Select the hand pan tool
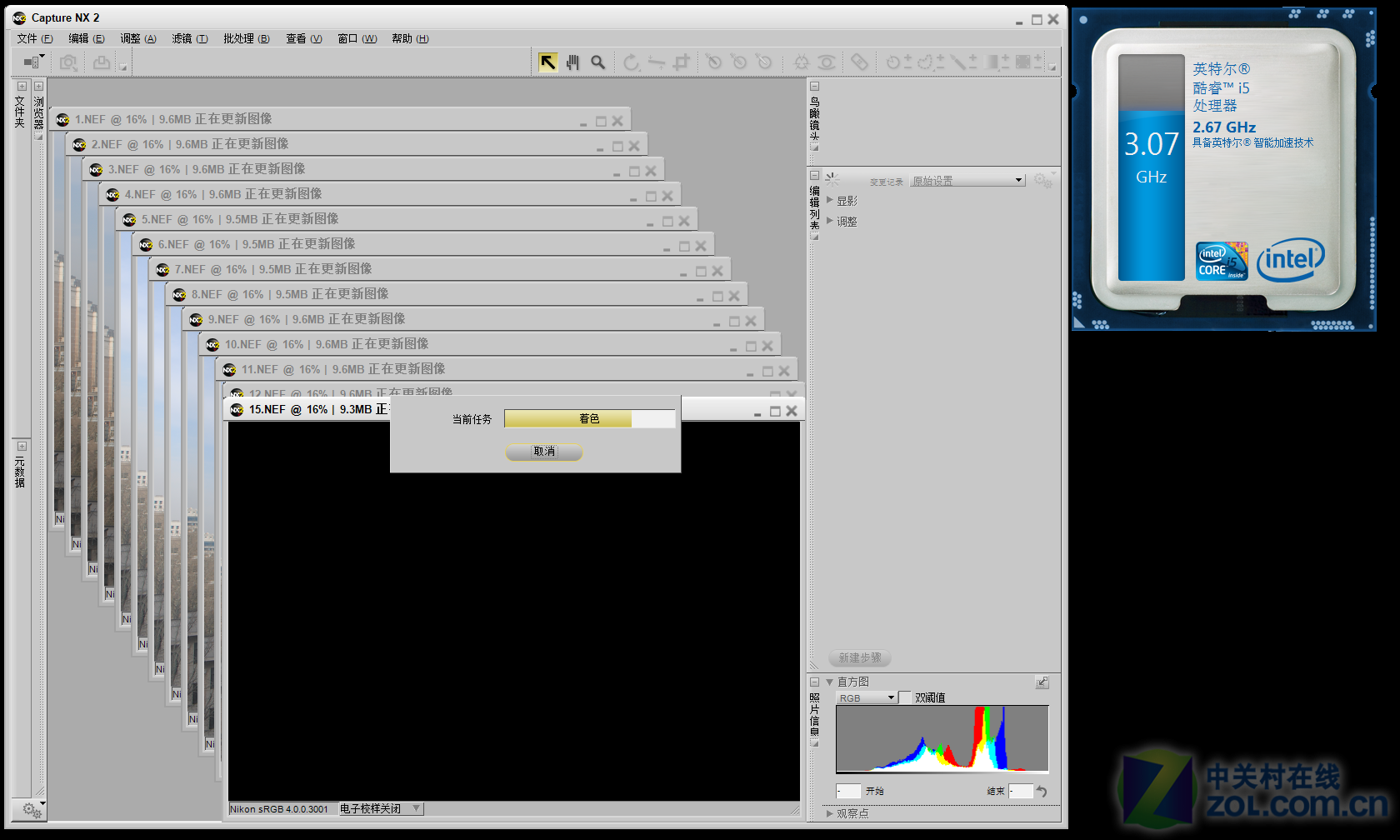Image resolution: width=1400 pixels, height=840 pixels. [x=572, y=62]
